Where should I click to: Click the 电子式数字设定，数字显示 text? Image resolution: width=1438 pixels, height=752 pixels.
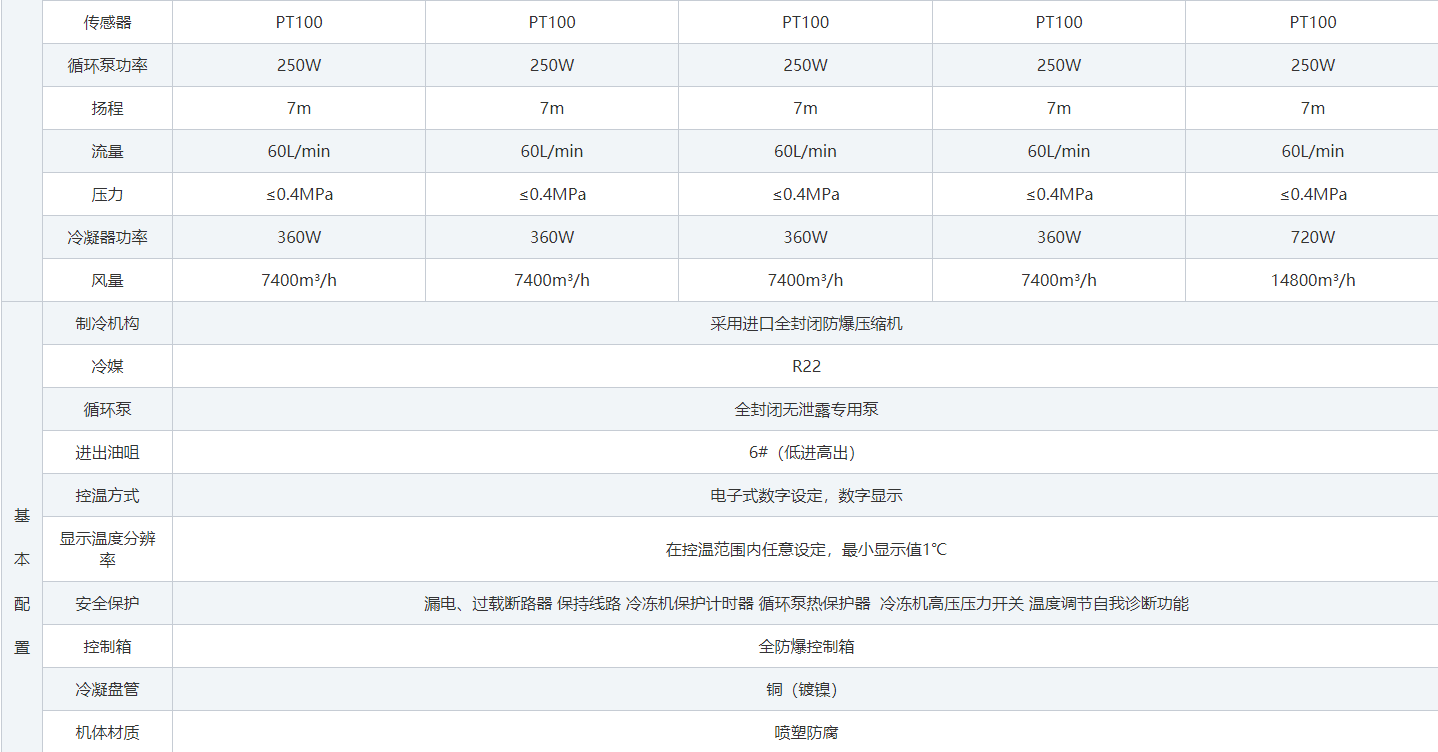[x=806, y=495]
